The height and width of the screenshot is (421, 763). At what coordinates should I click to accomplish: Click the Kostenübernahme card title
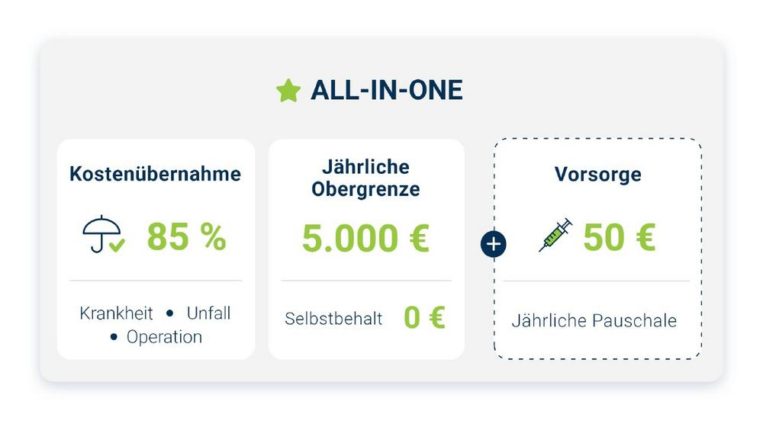tap(155, 174)
